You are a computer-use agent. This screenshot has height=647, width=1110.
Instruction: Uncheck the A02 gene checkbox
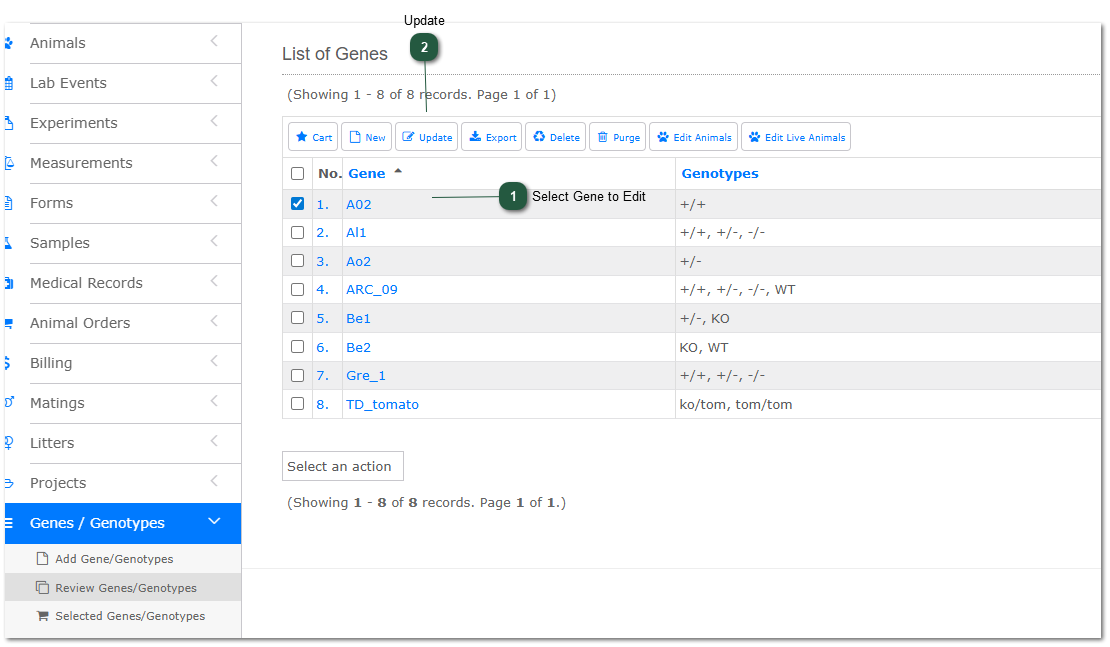pos(297,204)
